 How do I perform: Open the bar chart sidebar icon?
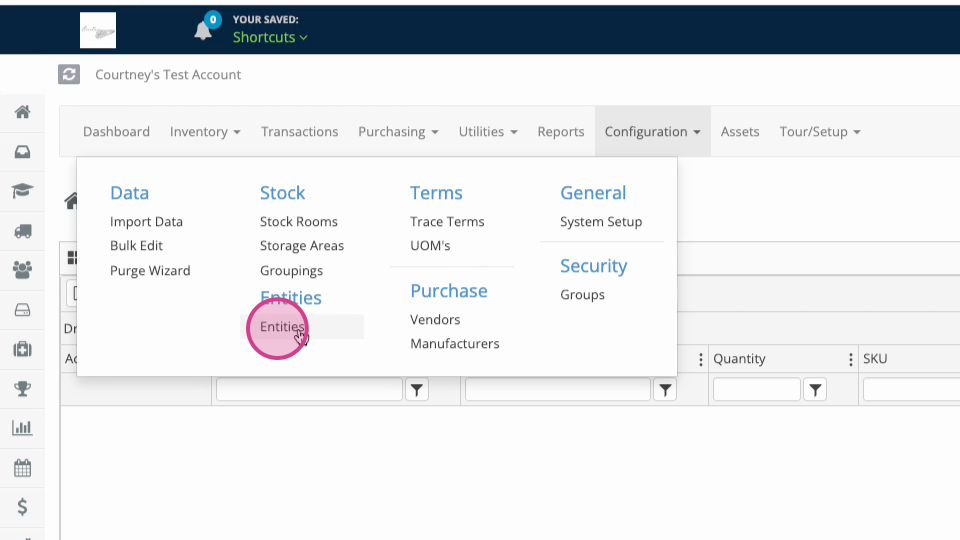[x=23, y=428]
